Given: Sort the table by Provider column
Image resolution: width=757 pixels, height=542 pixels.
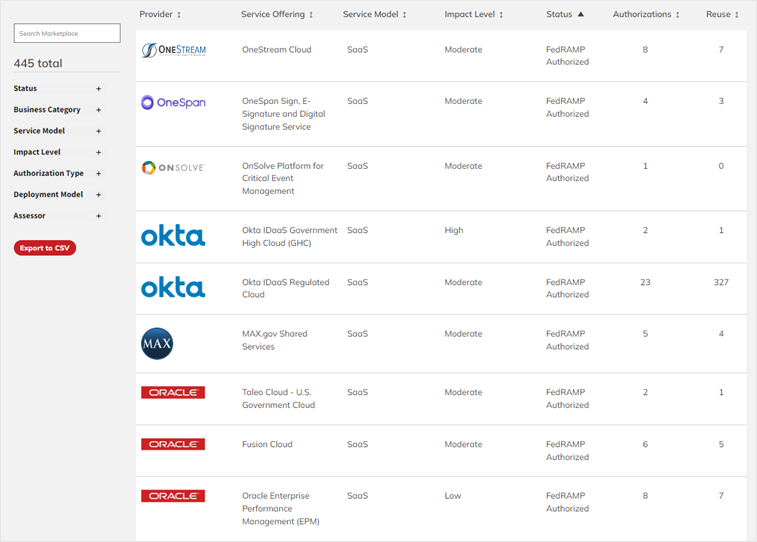Looking at the screenshot, I should click(160, 15).
